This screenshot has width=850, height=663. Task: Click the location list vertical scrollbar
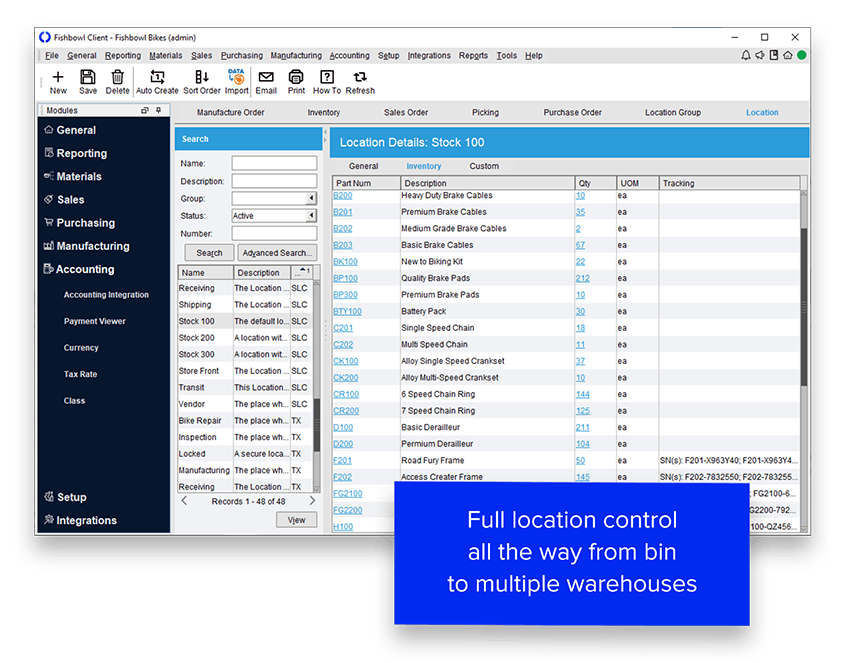coord(317,425)
